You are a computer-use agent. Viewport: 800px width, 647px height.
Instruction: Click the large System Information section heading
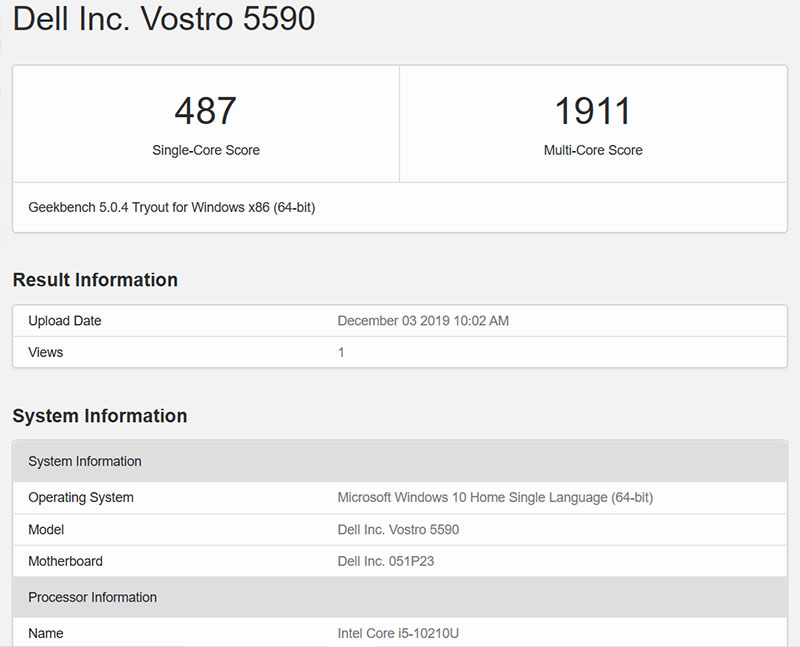click(x=100, y=416)
